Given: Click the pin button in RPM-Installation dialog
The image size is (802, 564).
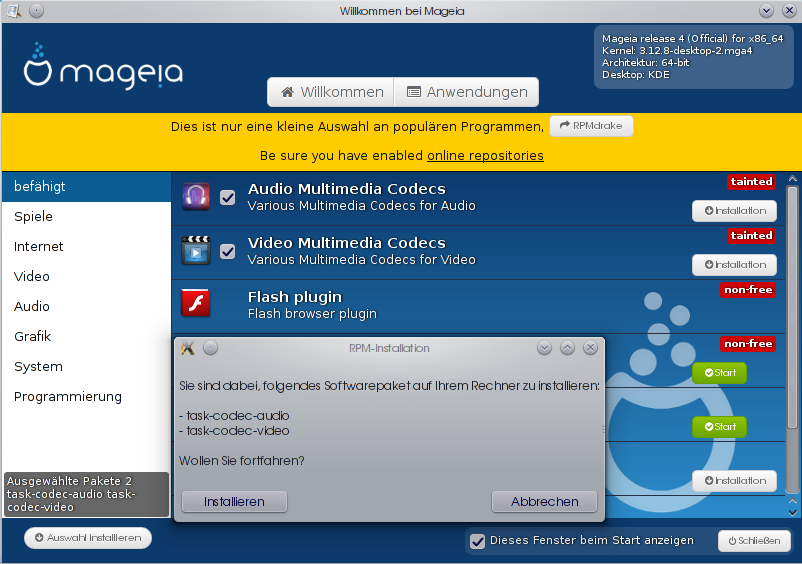Looking at the screenshot, I should [211, 348].
